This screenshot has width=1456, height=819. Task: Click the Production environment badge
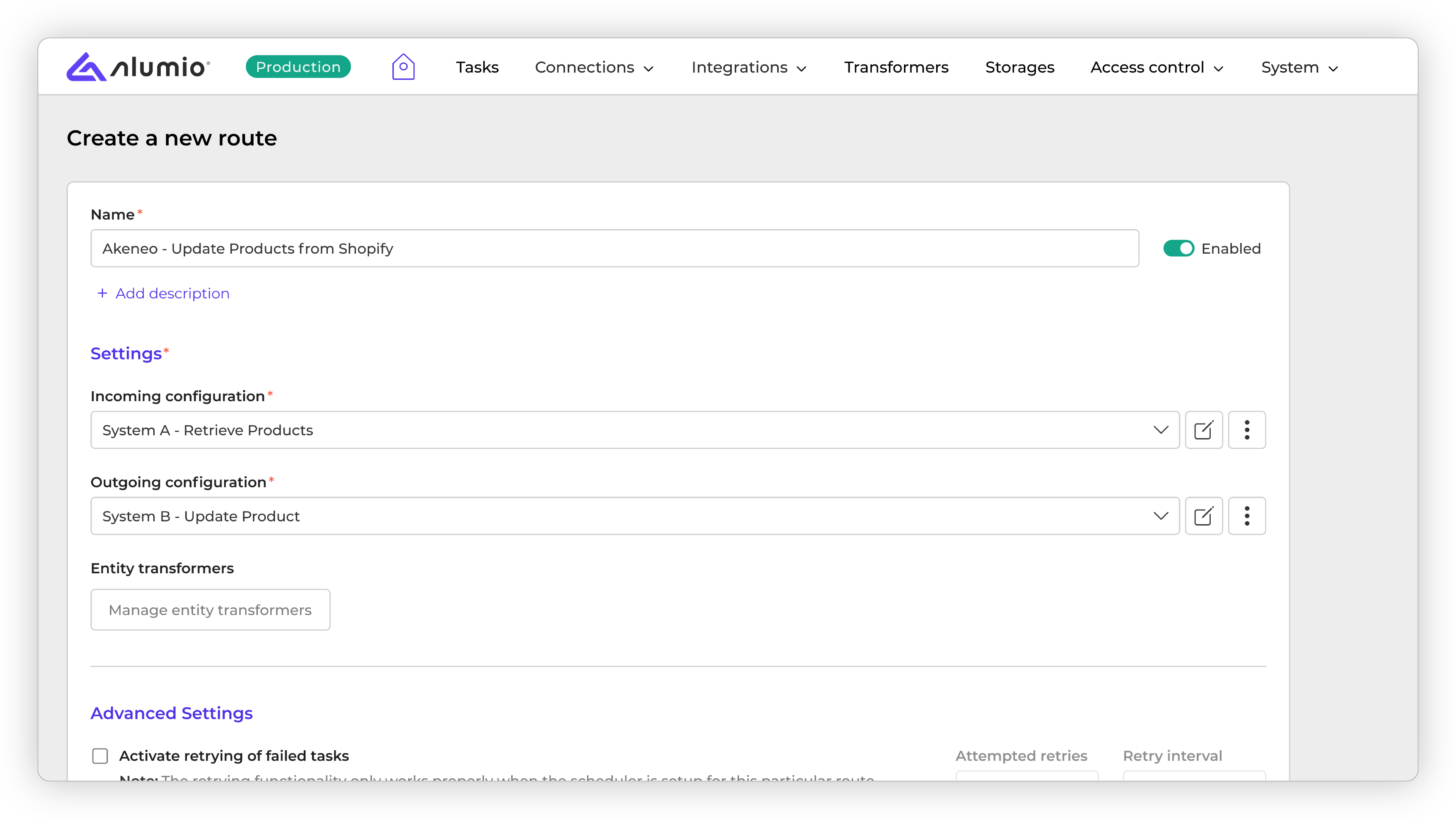click(x=298, y=67)
